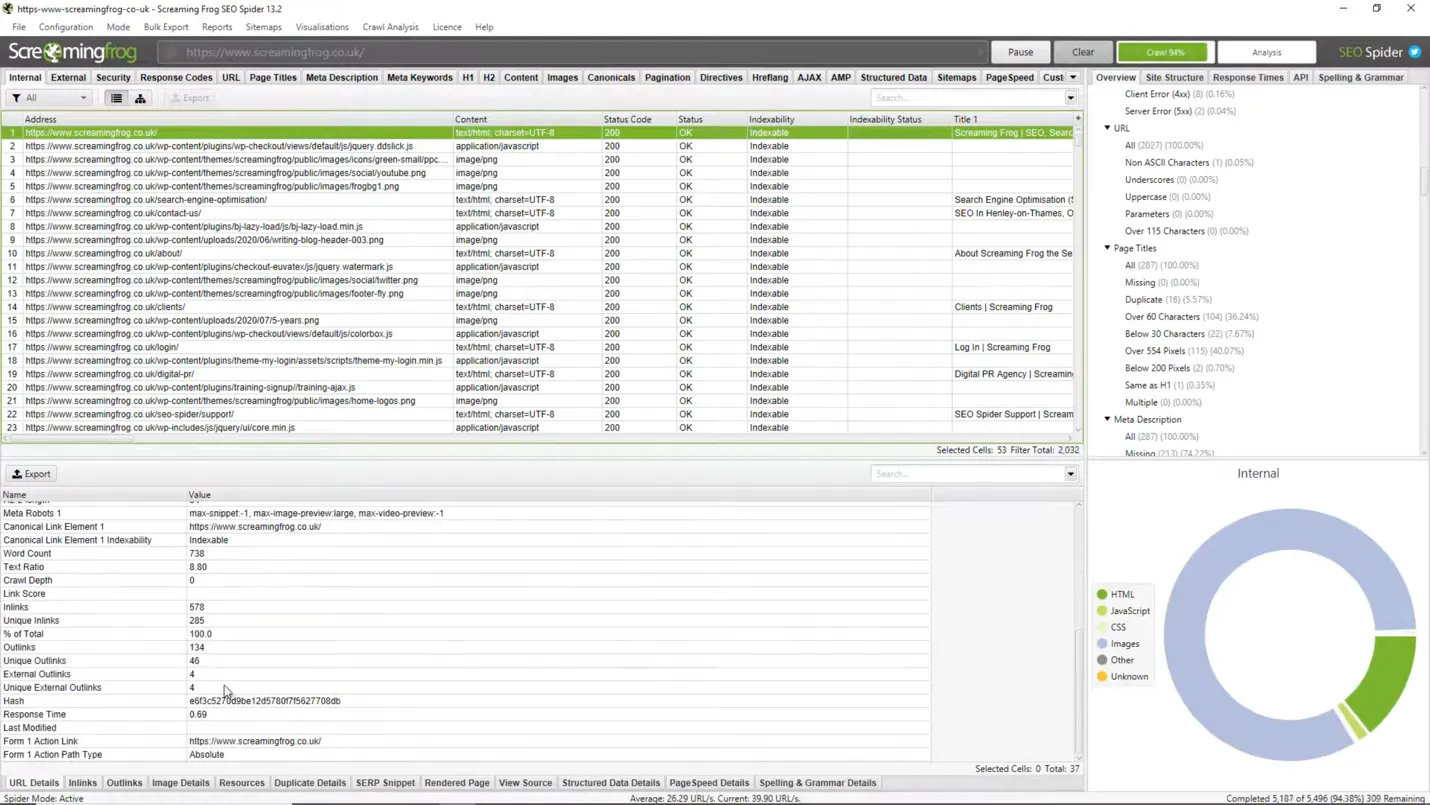The height and width of the screenshot is (805, 1430).
Task: Click the plus icon to add table columns
Action: 1077,119
